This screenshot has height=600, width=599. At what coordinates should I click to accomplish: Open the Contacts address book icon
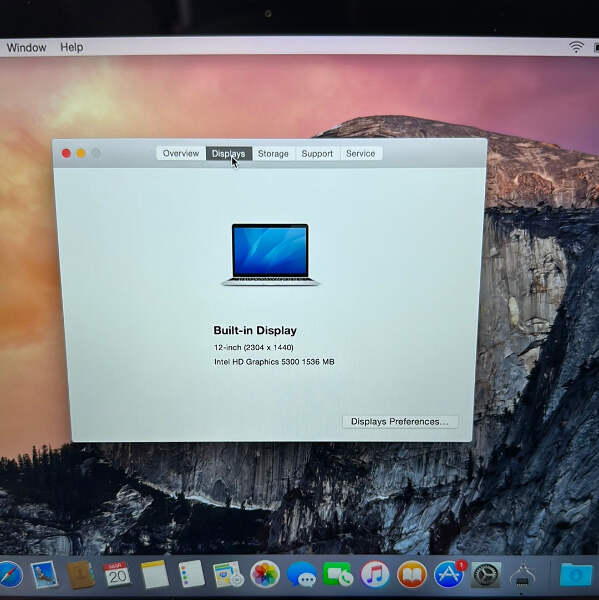click(81, 575)
